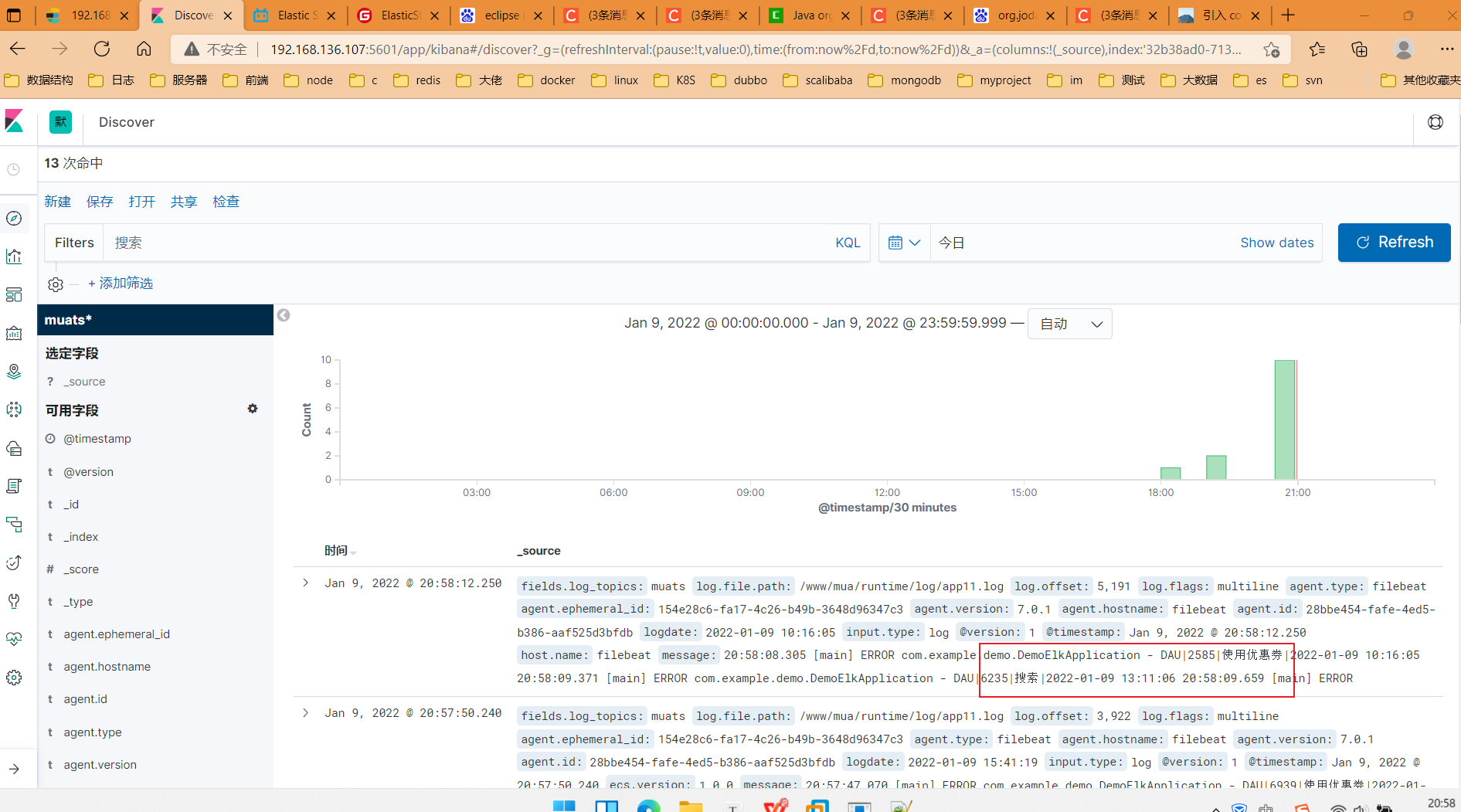1461x812 pixels.
Task: Expand log row 20:58:12.250
Action: [306, 583]
